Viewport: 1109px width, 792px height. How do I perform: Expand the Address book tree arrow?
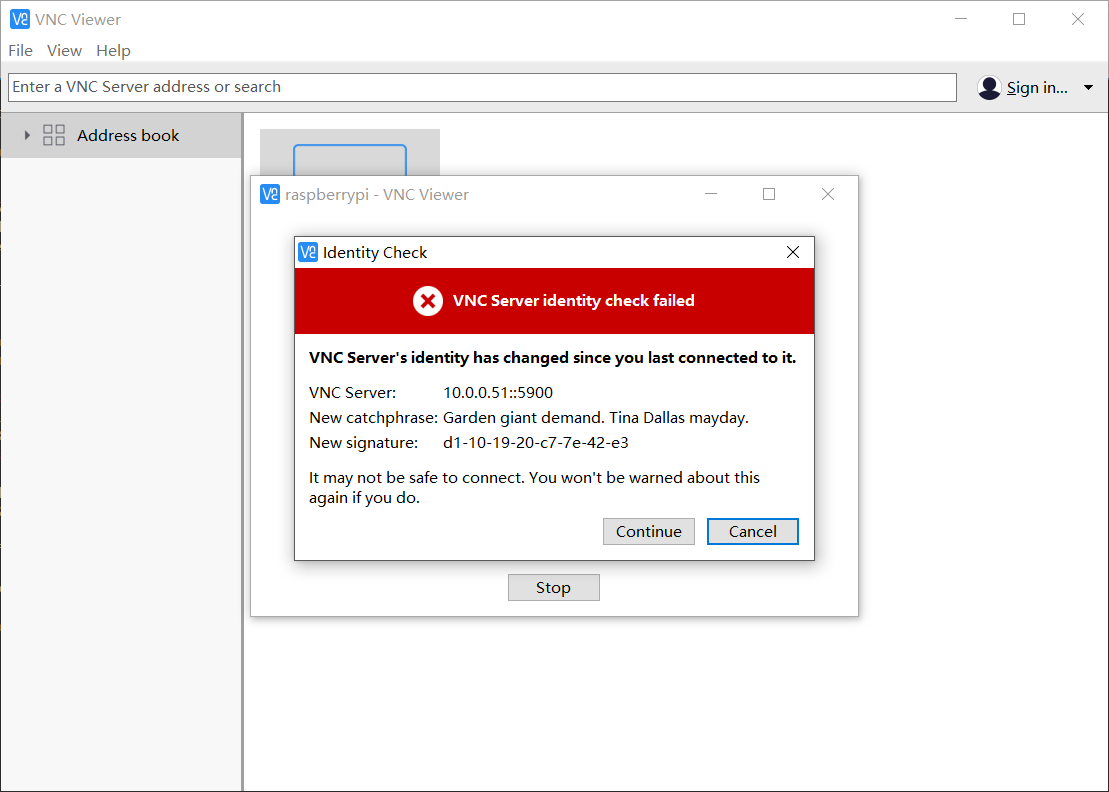coord(27,135)
